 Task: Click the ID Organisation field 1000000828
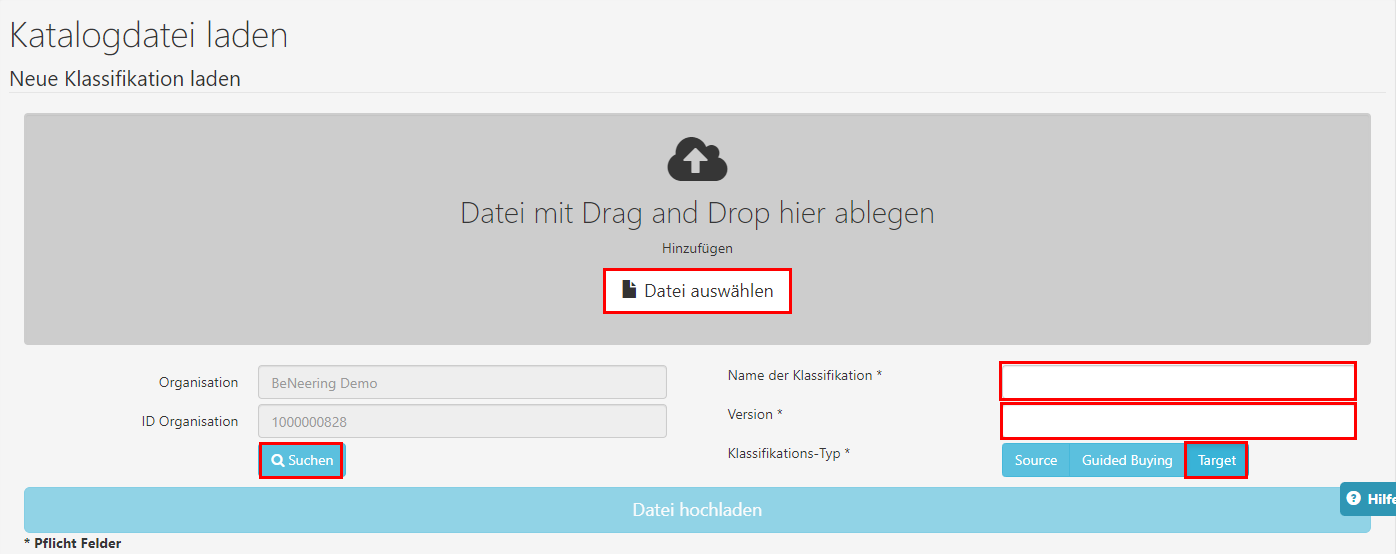point(462,421)
